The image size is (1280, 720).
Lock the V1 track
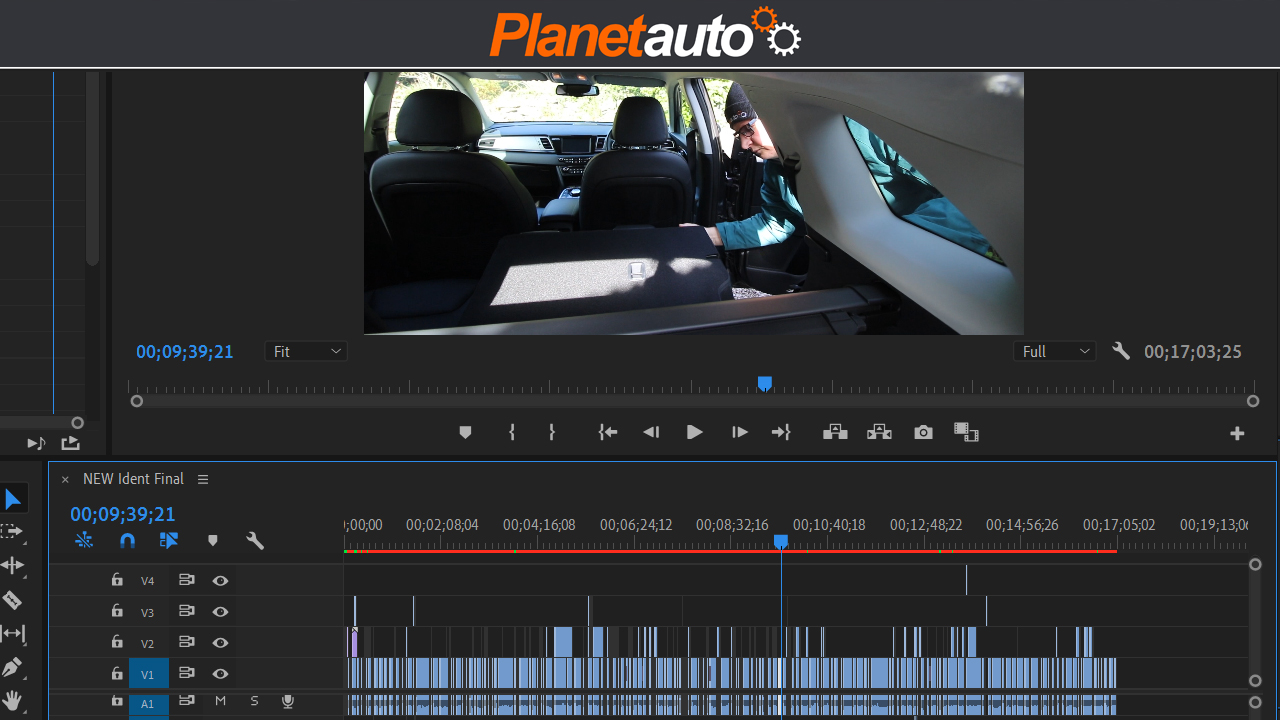[x=117, y=674]
